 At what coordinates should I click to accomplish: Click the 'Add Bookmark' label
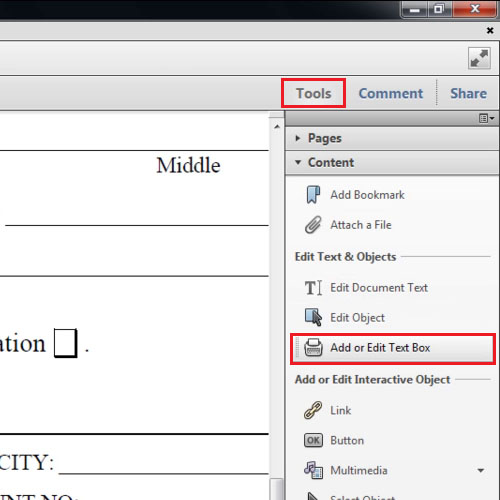point(367,195)
